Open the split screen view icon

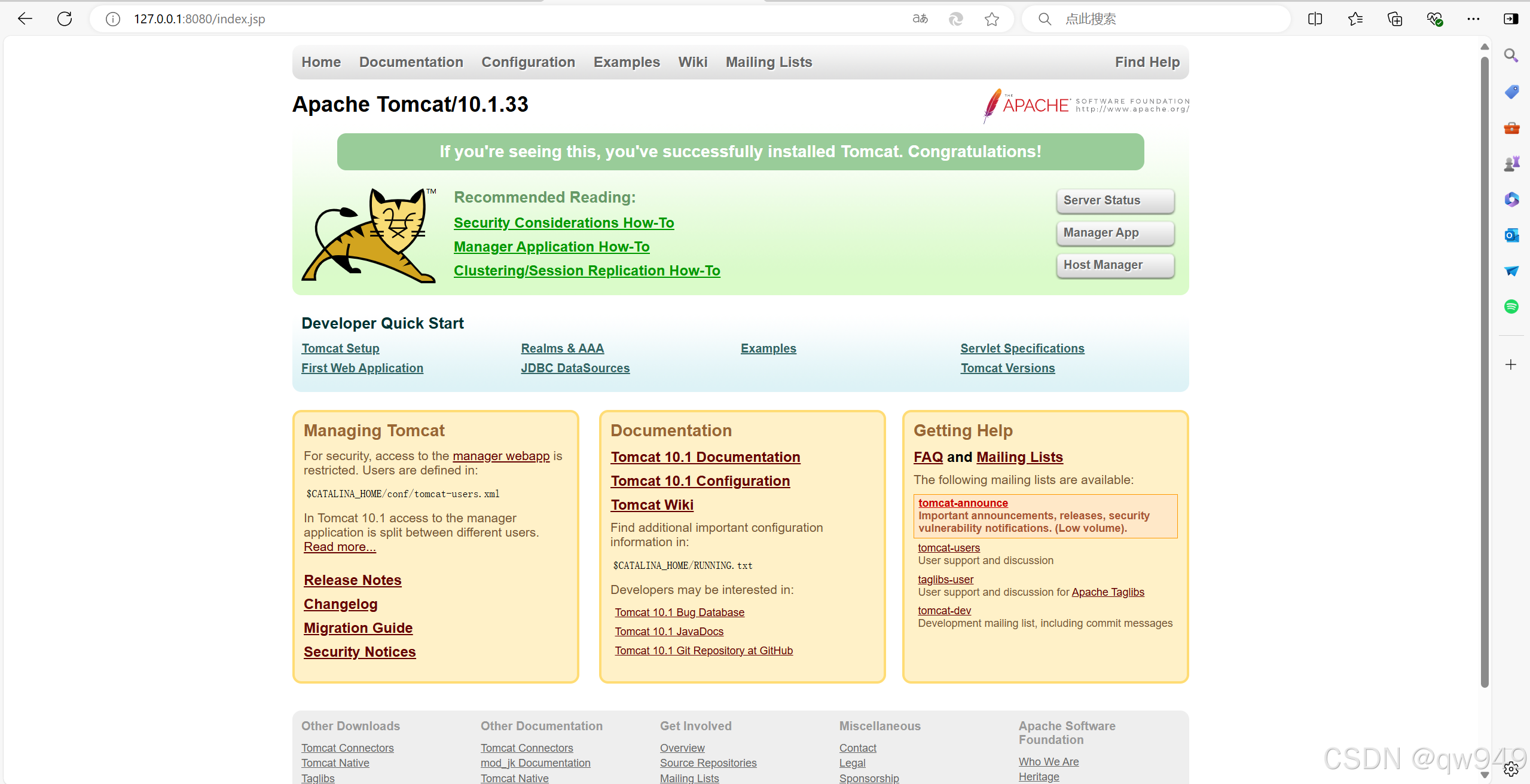point(1315,19)
